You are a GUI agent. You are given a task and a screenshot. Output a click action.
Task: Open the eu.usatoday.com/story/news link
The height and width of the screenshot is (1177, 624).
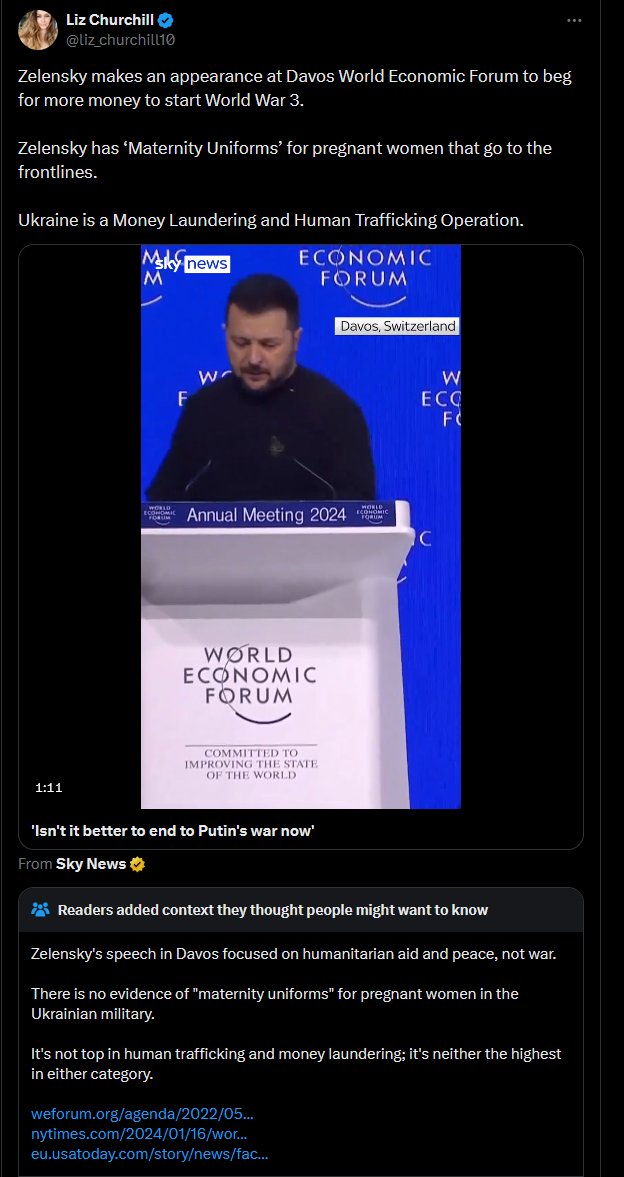(x=149, y=1154)
